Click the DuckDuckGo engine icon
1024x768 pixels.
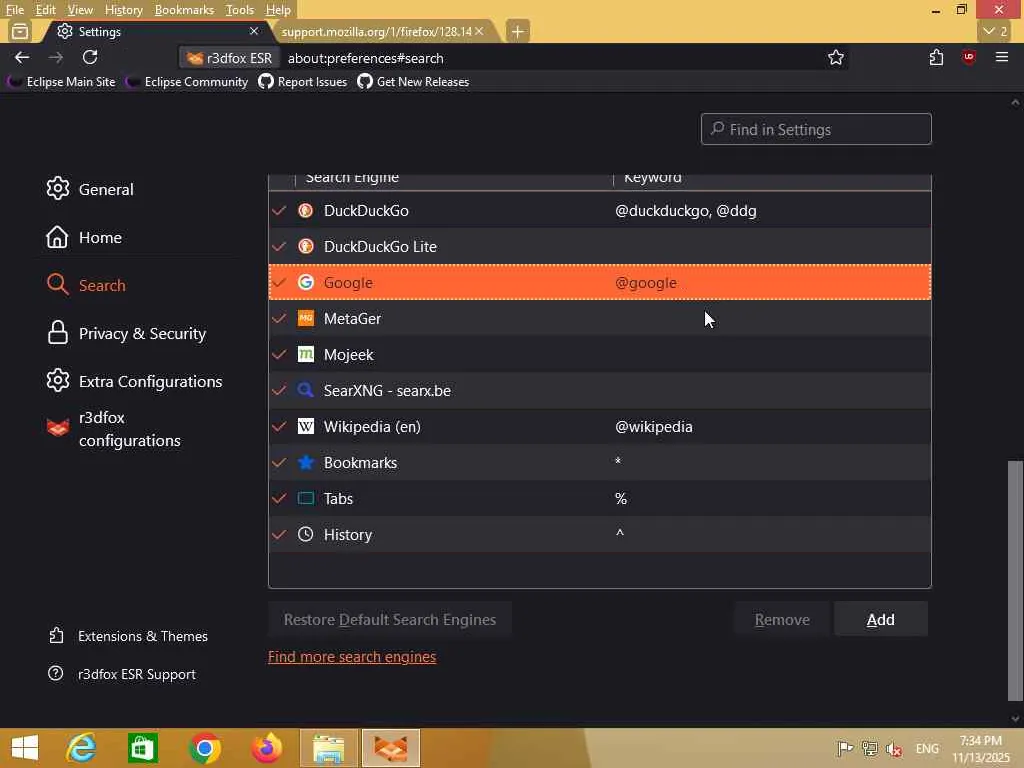click(x=305, y=210)
